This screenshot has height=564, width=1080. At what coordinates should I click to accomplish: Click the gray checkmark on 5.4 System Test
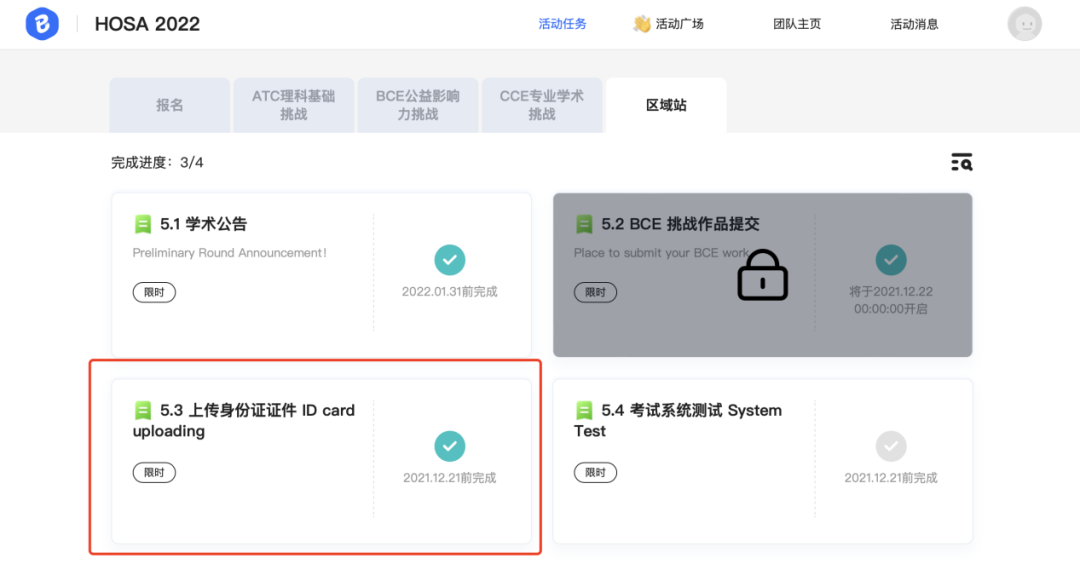(891, 446)
